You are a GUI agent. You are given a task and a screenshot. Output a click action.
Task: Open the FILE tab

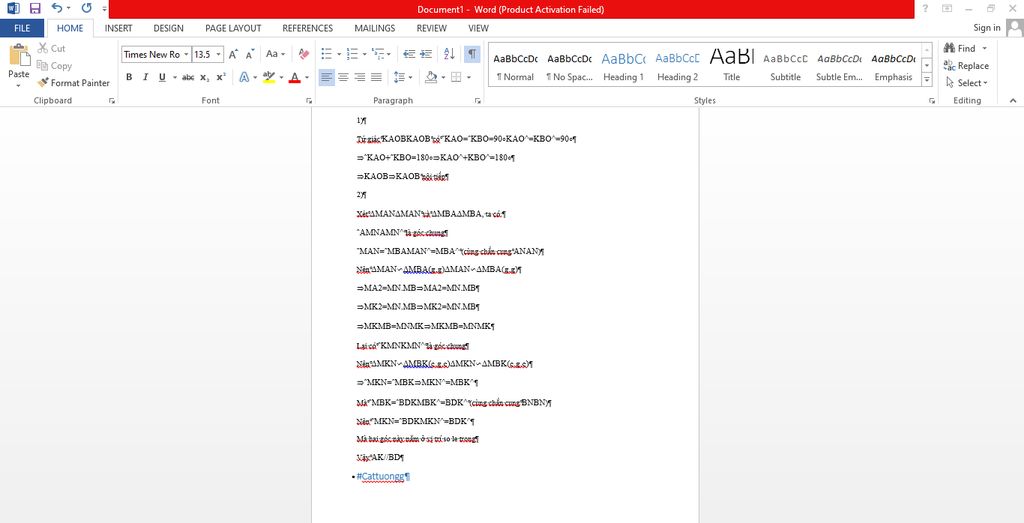click(22, 28)
